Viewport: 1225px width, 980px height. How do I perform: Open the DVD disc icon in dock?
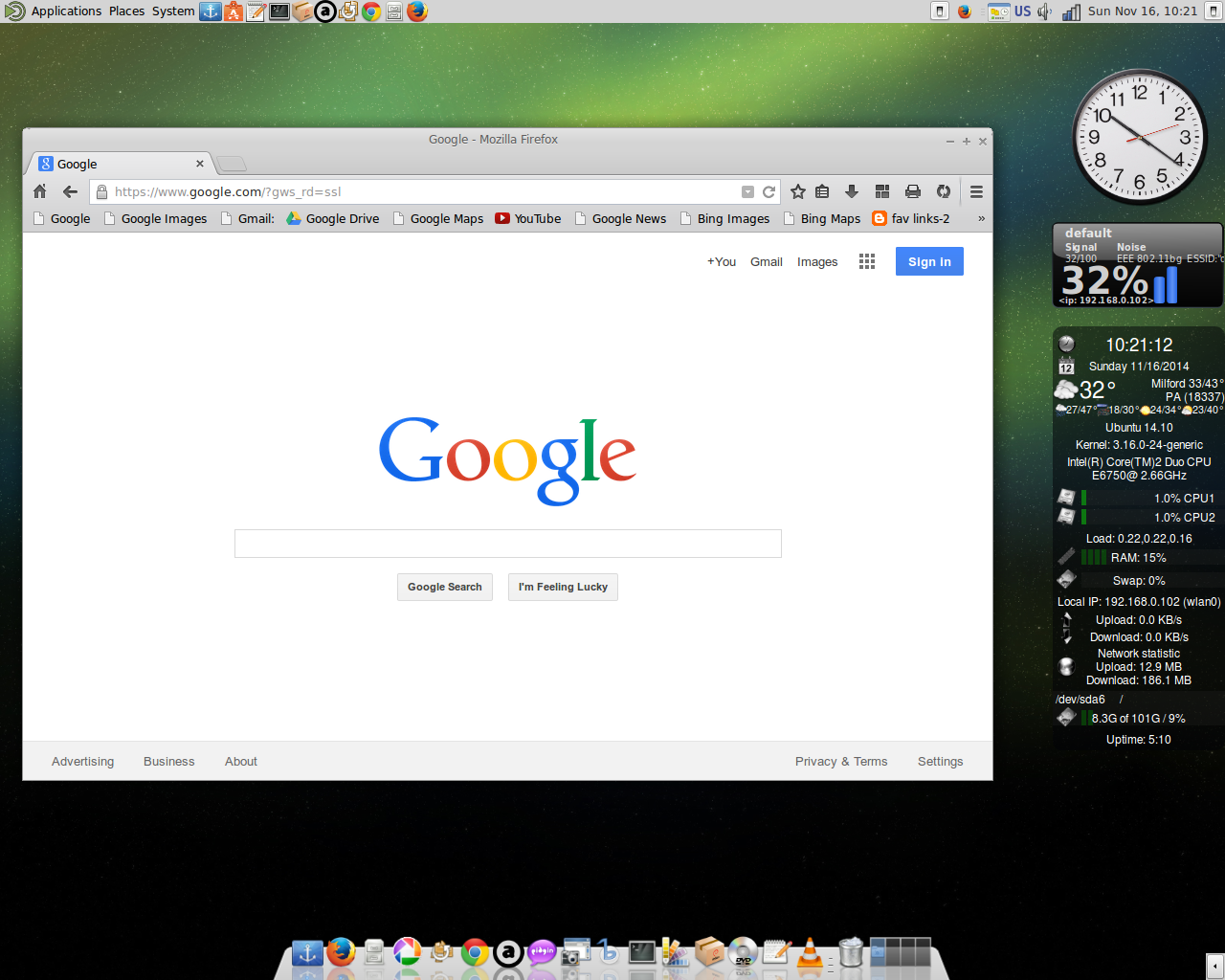[743, 951]
